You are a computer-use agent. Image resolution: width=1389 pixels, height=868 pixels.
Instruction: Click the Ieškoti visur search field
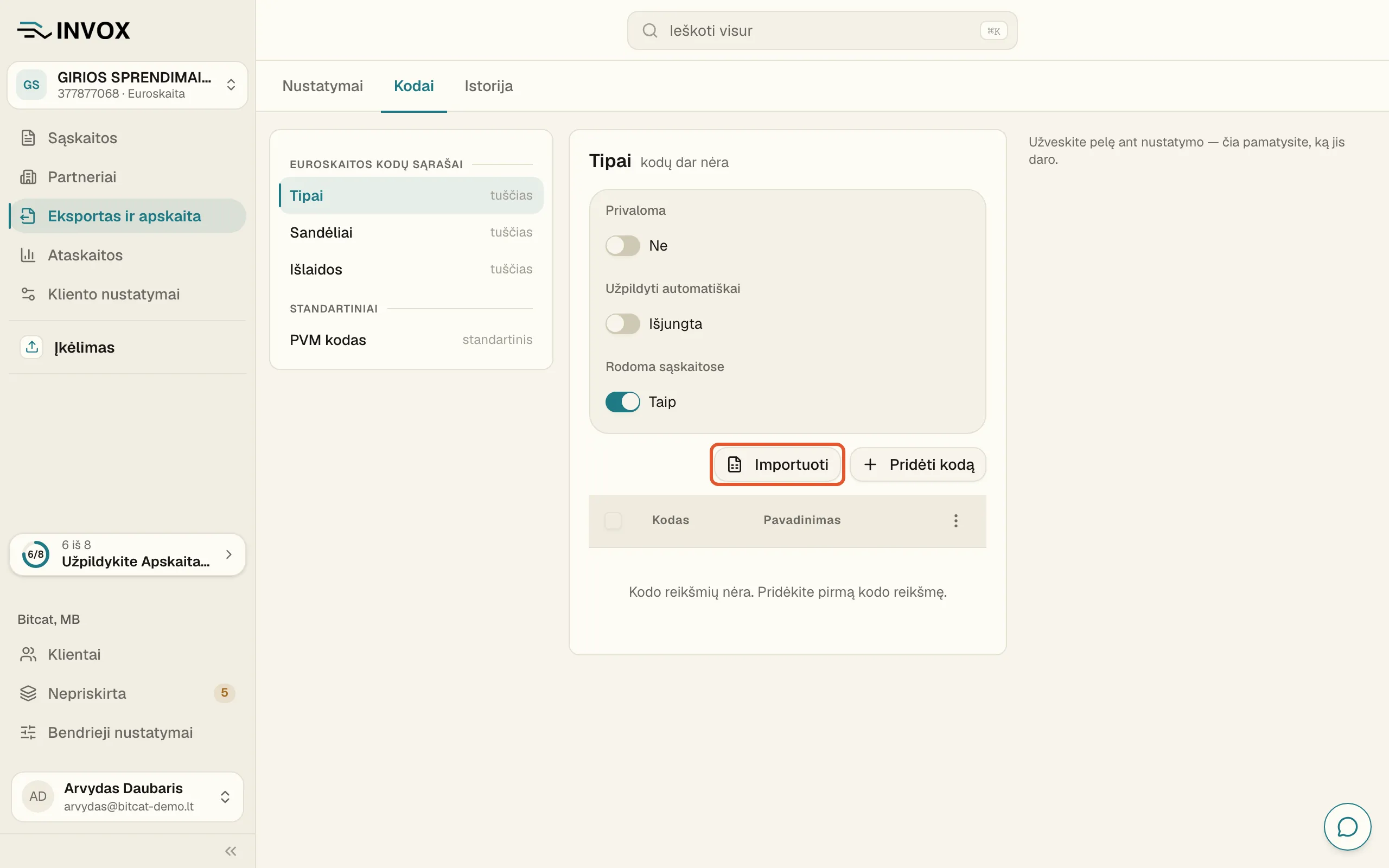822,30
